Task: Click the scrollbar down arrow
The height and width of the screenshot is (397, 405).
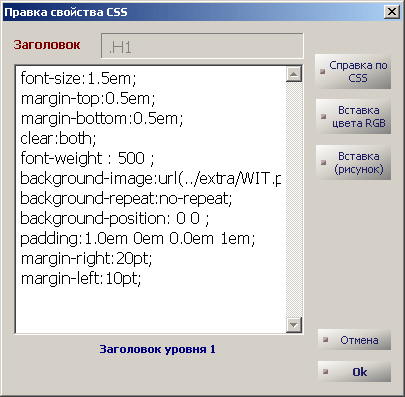Action: point(294,325)
